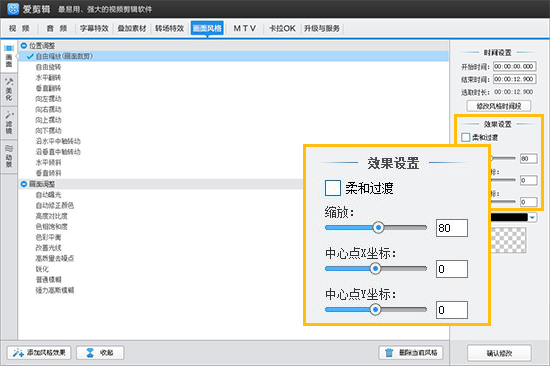
Task: Select the 向下摆动 effect
Action: tap(48, 131)
